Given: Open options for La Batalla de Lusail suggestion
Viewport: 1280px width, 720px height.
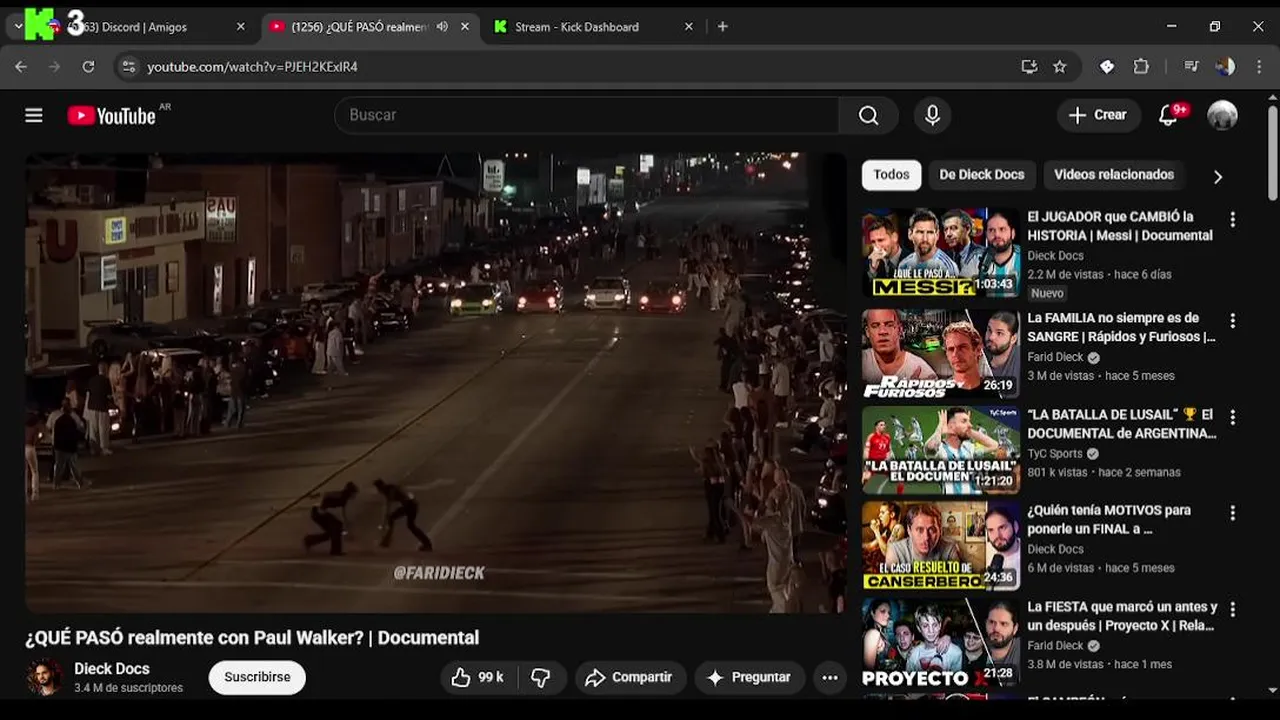Looking at the screenshot, I should pos(1232,417).
